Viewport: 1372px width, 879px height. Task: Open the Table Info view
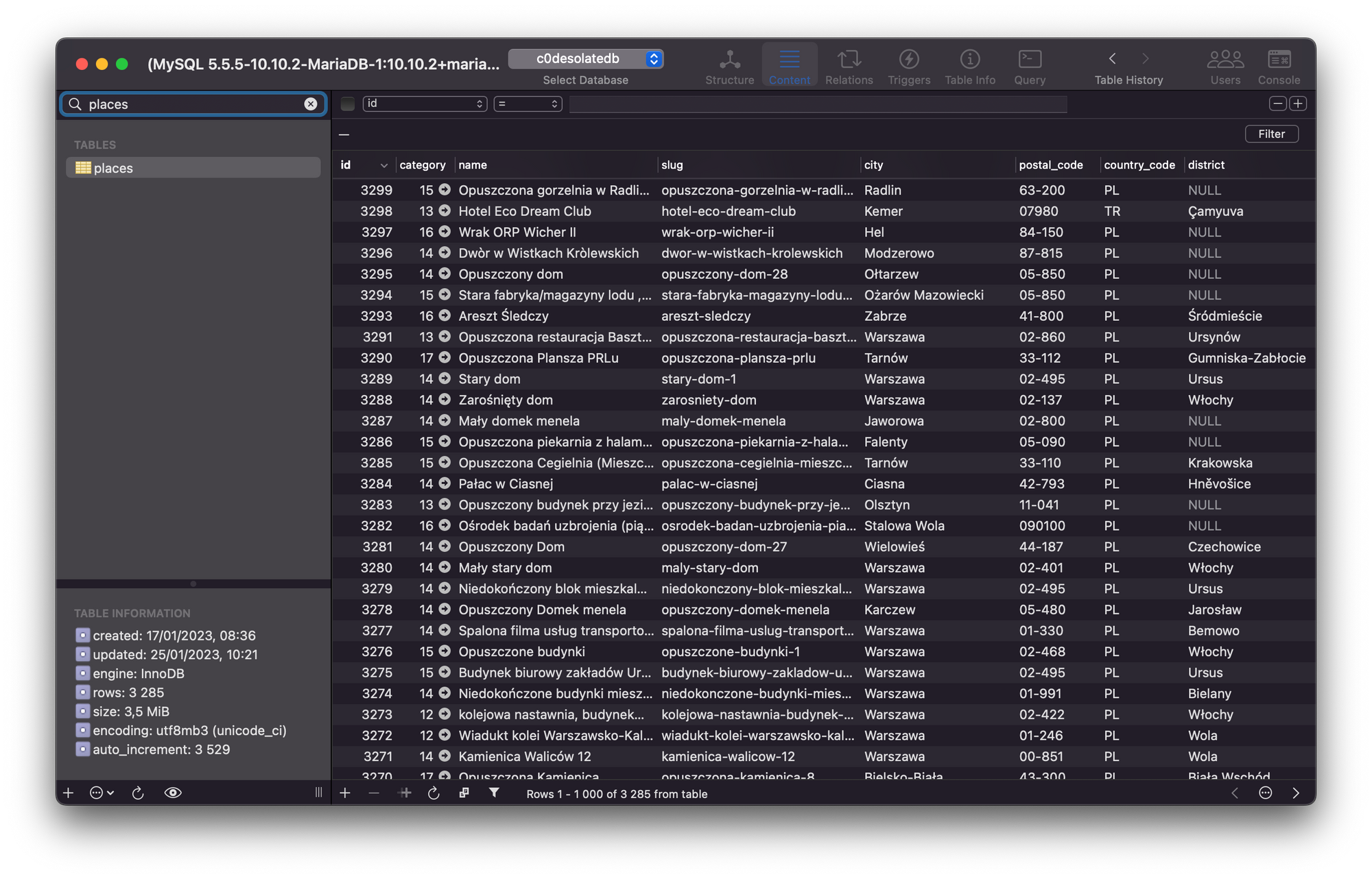point(969,67)
